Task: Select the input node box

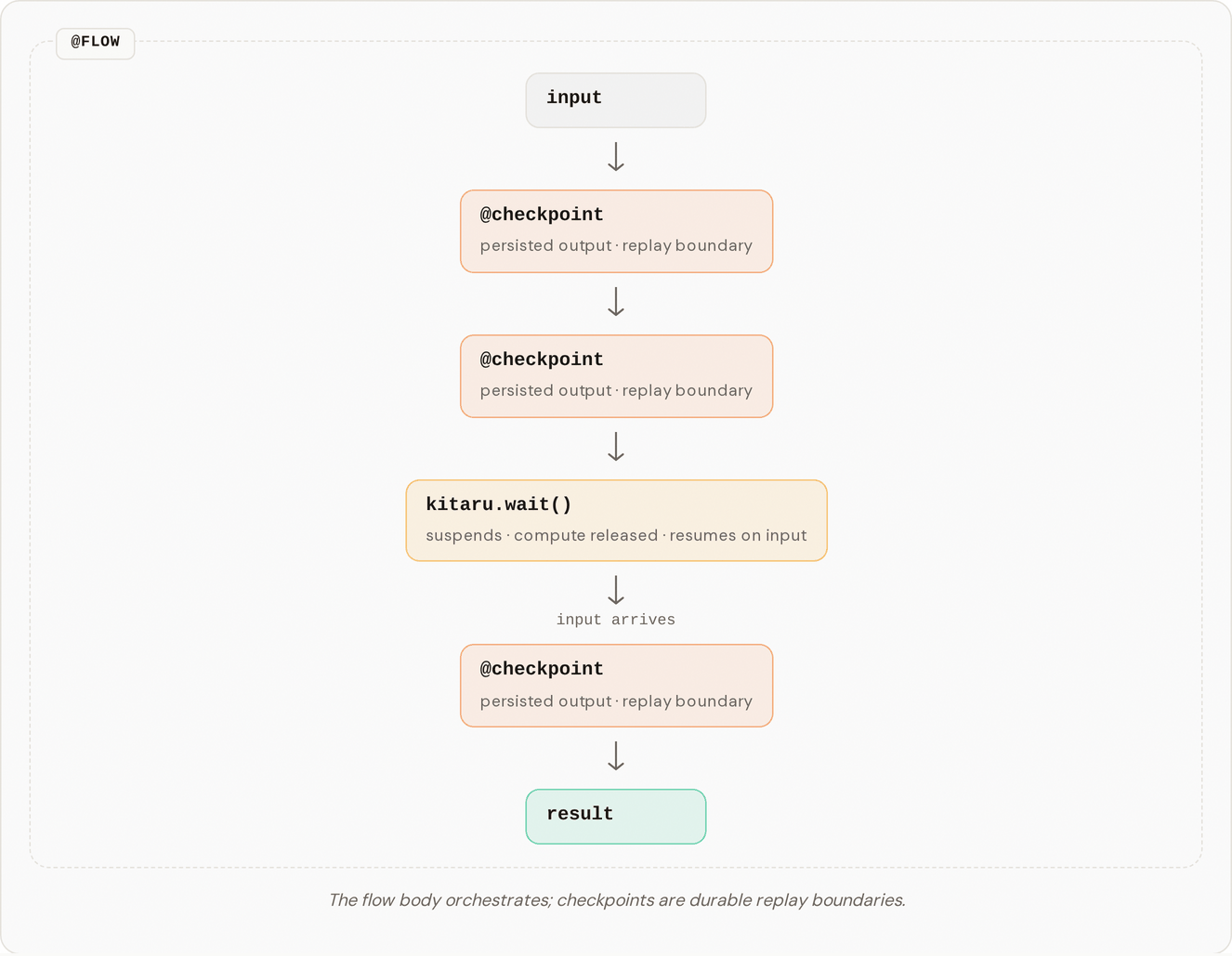Action: tap(616, 100)
